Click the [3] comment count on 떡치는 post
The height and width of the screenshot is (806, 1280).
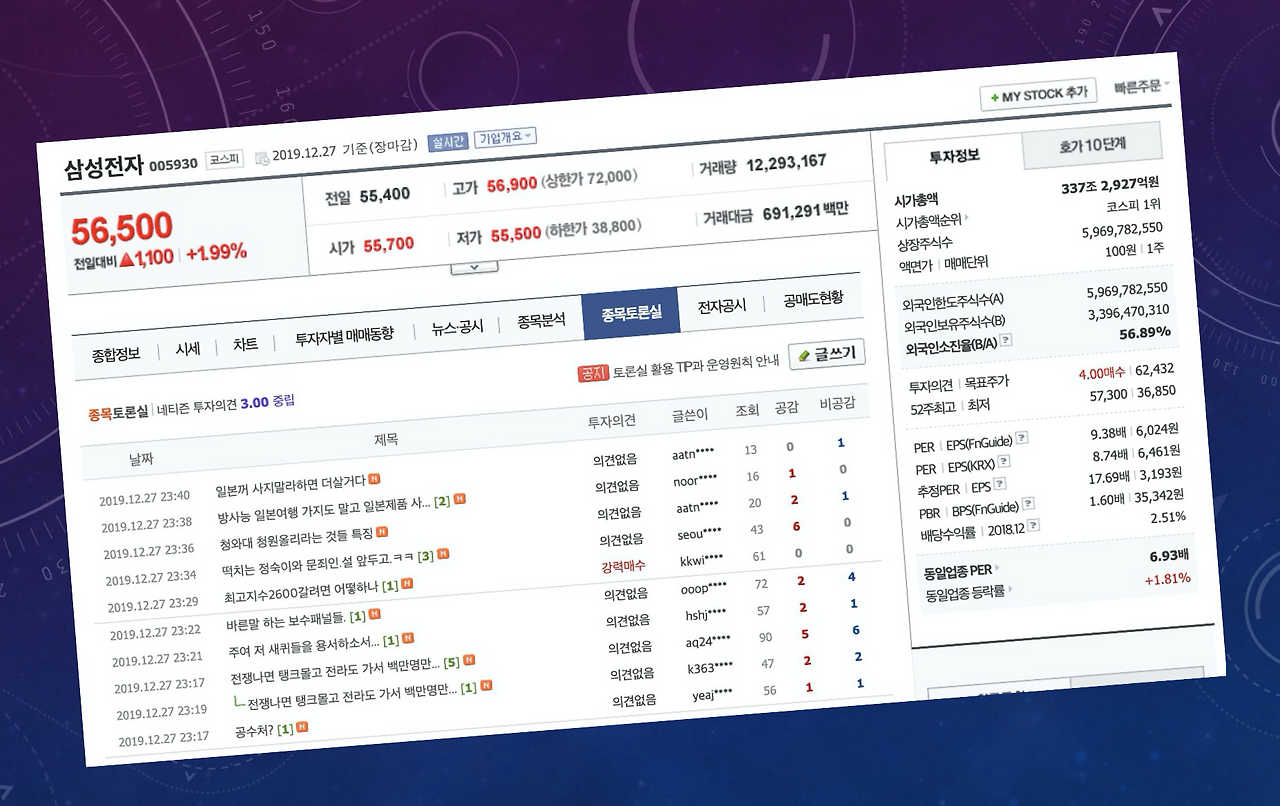click(x=426, y=557)
